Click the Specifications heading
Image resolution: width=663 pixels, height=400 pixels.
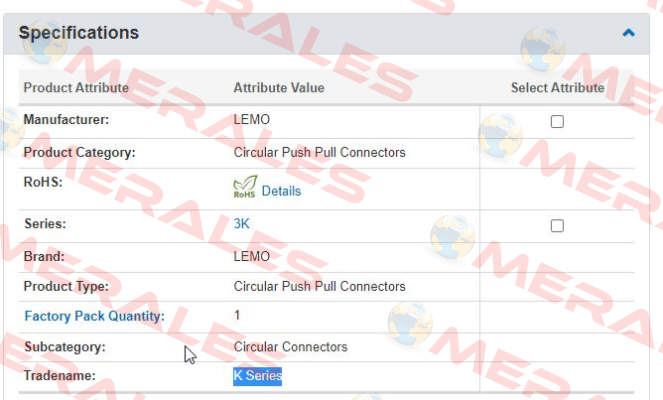pos(79,33)
